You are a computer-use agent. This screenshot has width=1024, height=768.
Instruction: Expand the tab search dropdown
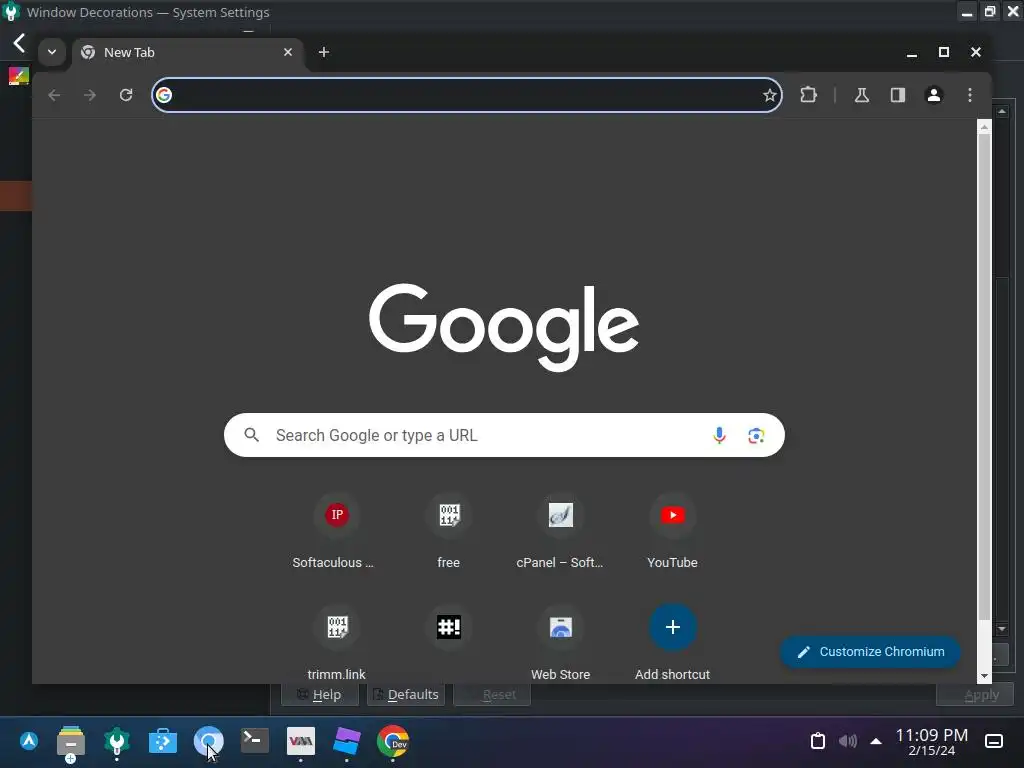[x=52, y=52]
